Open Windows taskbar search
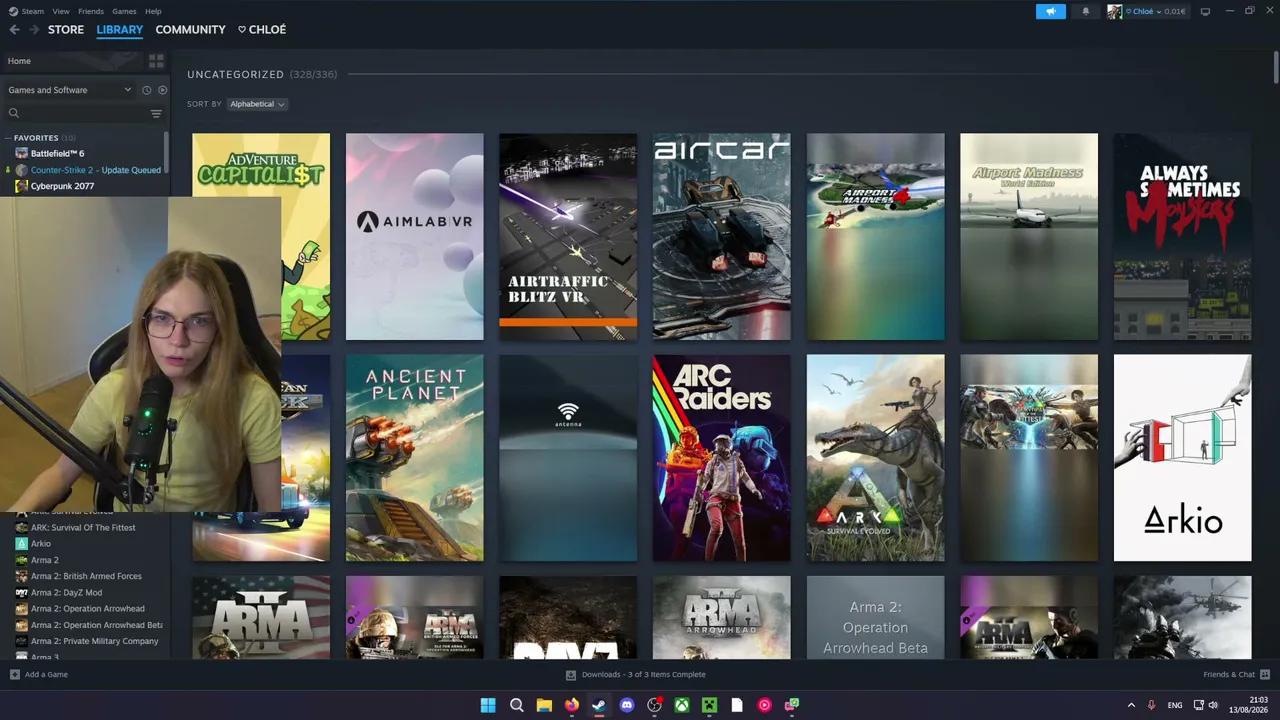This screenshot has height=720, width=1280. [517, 705]
